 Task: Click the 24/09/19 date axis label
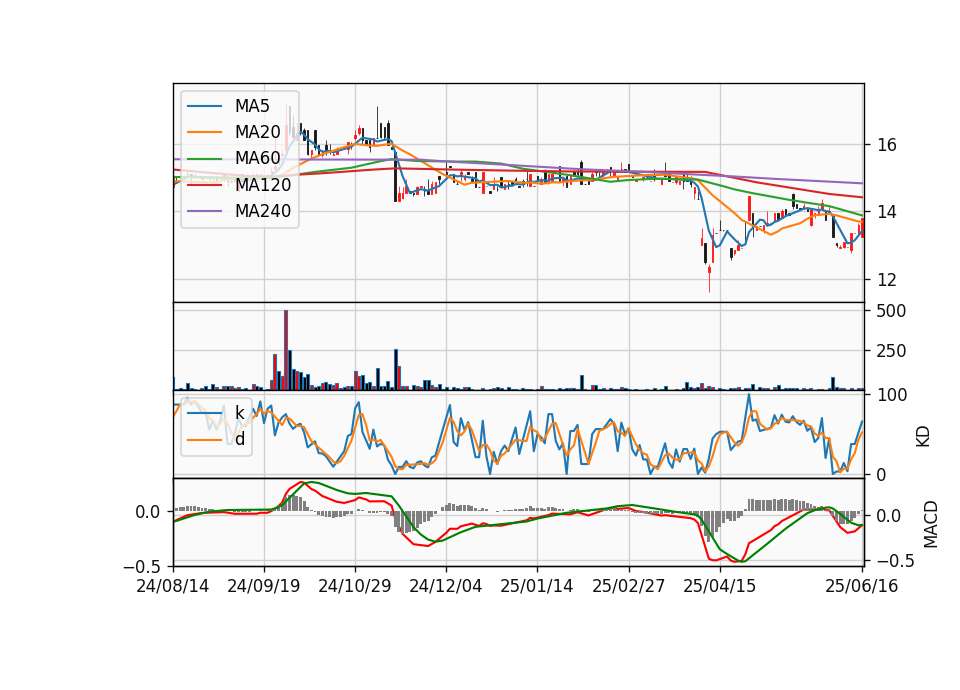pos(264,586)
